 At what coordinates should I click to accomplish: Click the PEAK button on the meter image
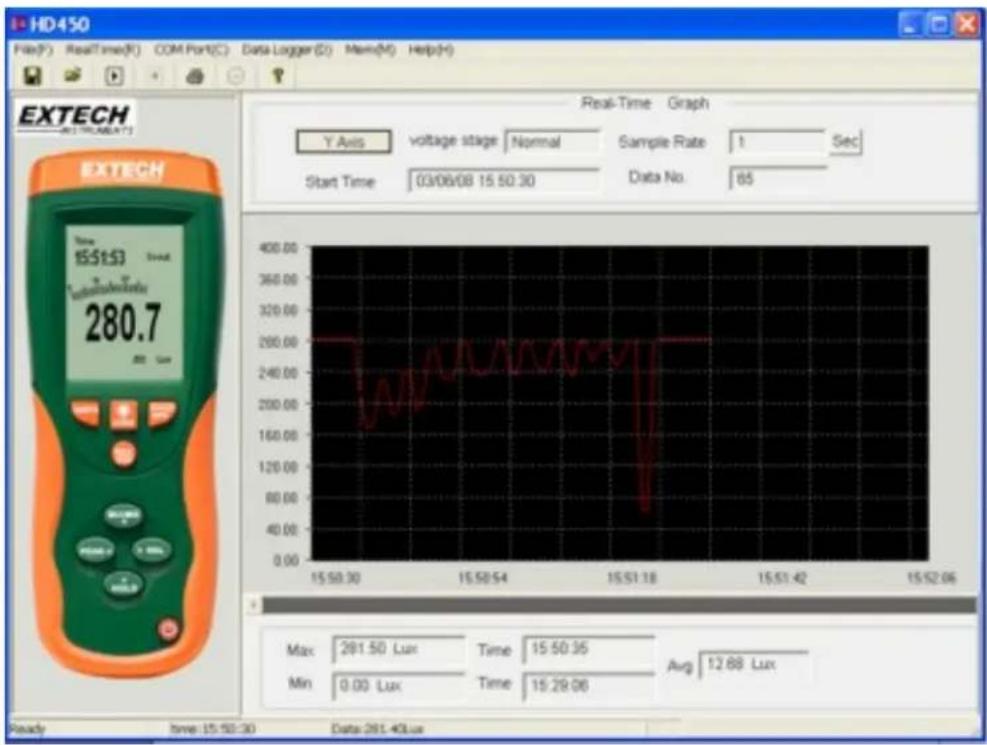coord(96,551)
